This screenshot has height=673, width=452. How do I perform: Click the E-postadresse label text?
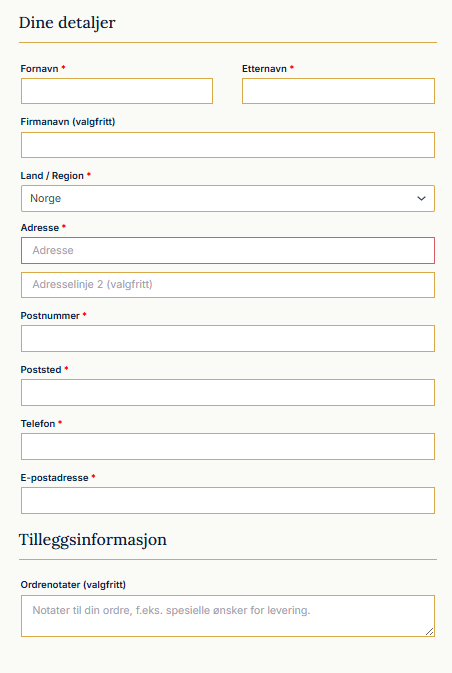55,478
